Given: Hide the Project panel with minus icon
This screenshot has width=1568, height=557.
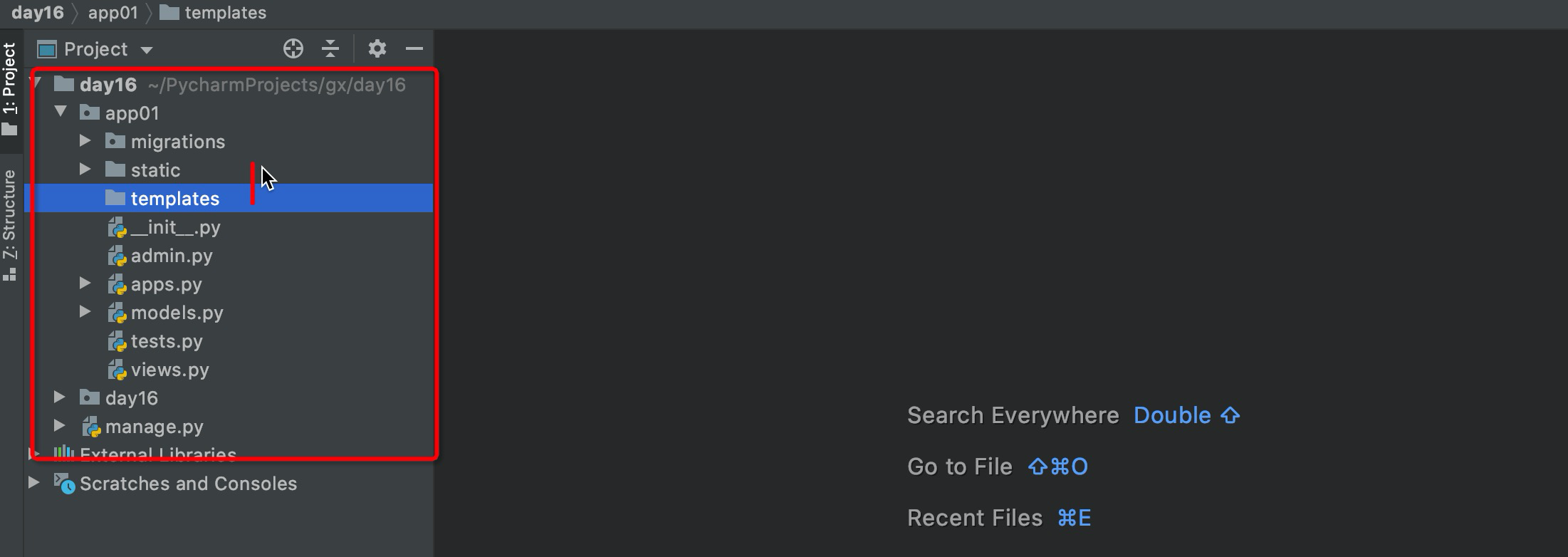Looking at the screenshot, I should (414, 48).
